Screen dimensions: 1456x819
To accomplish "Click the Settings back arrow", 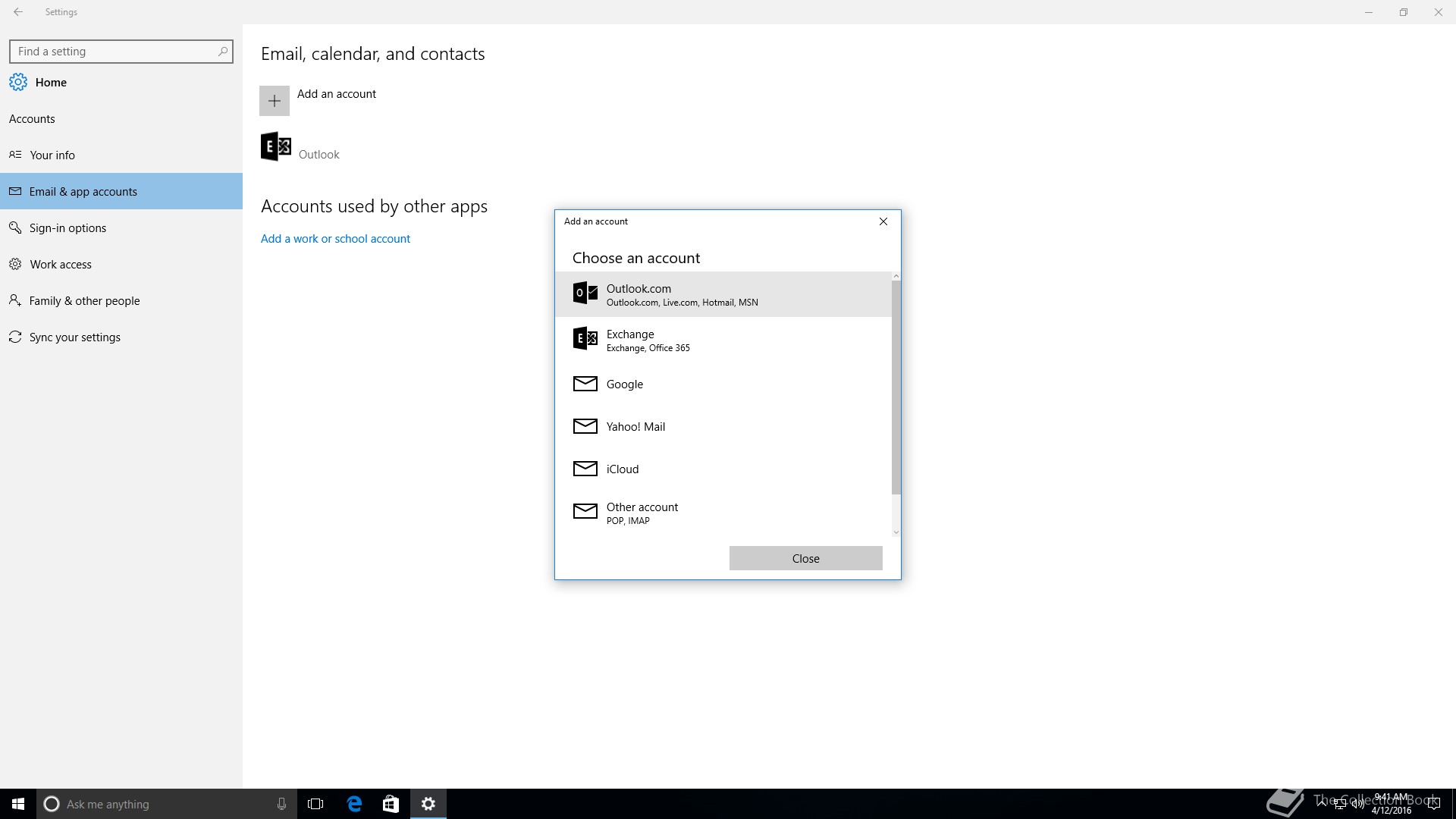I will (x=18, y=12).
